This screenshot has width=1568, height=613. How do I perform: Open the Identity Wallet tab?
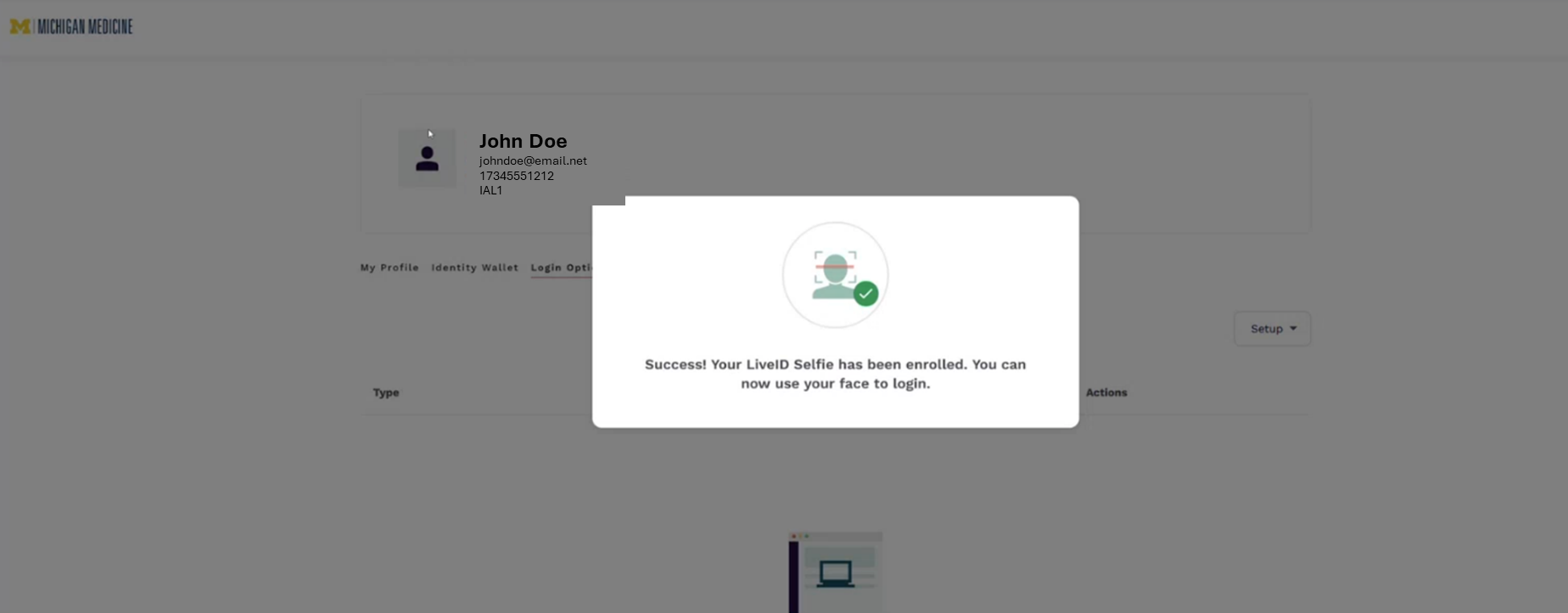coord(474,267)
